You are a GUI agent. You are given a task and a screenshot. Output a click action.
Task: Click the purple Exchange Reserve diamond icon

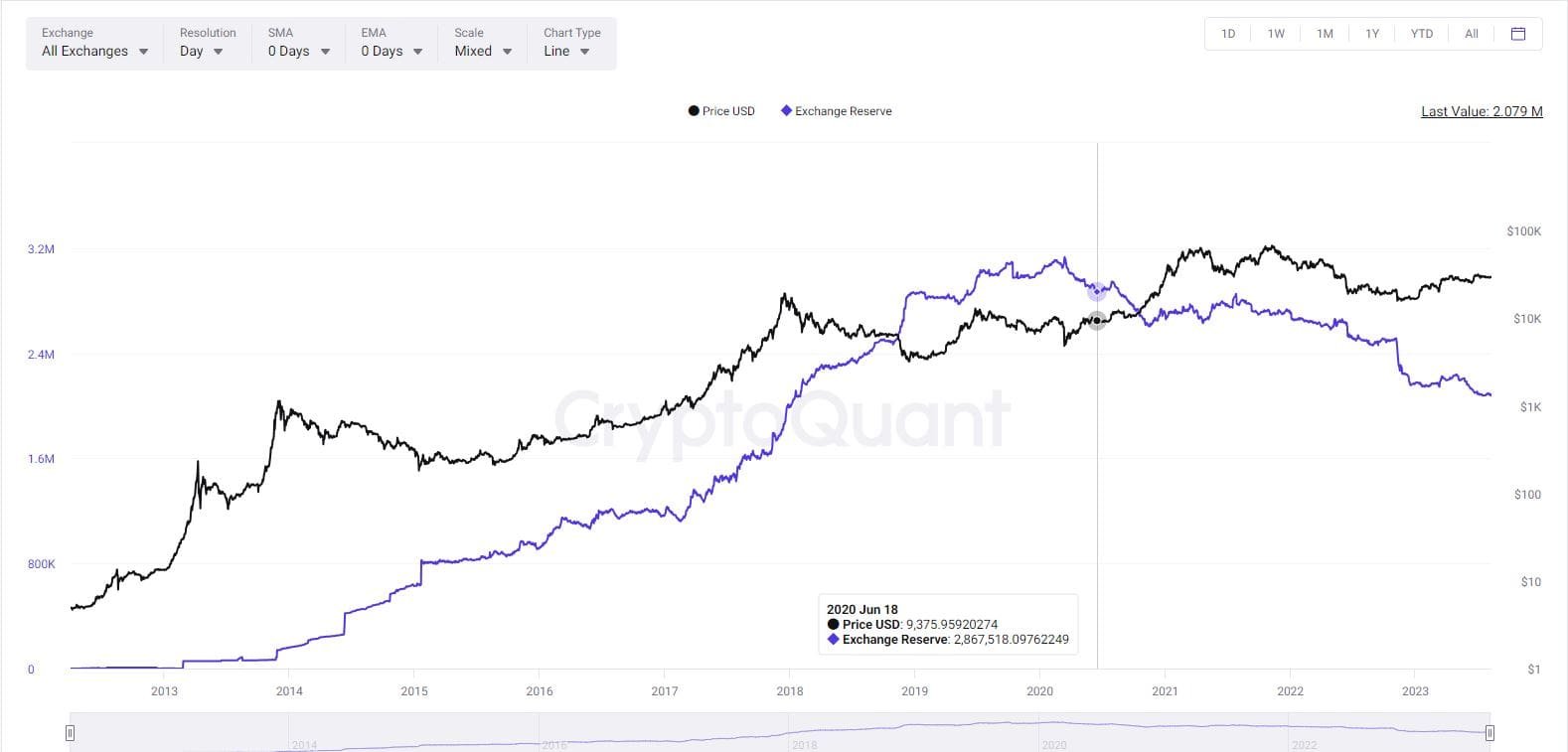click(785, 110)
